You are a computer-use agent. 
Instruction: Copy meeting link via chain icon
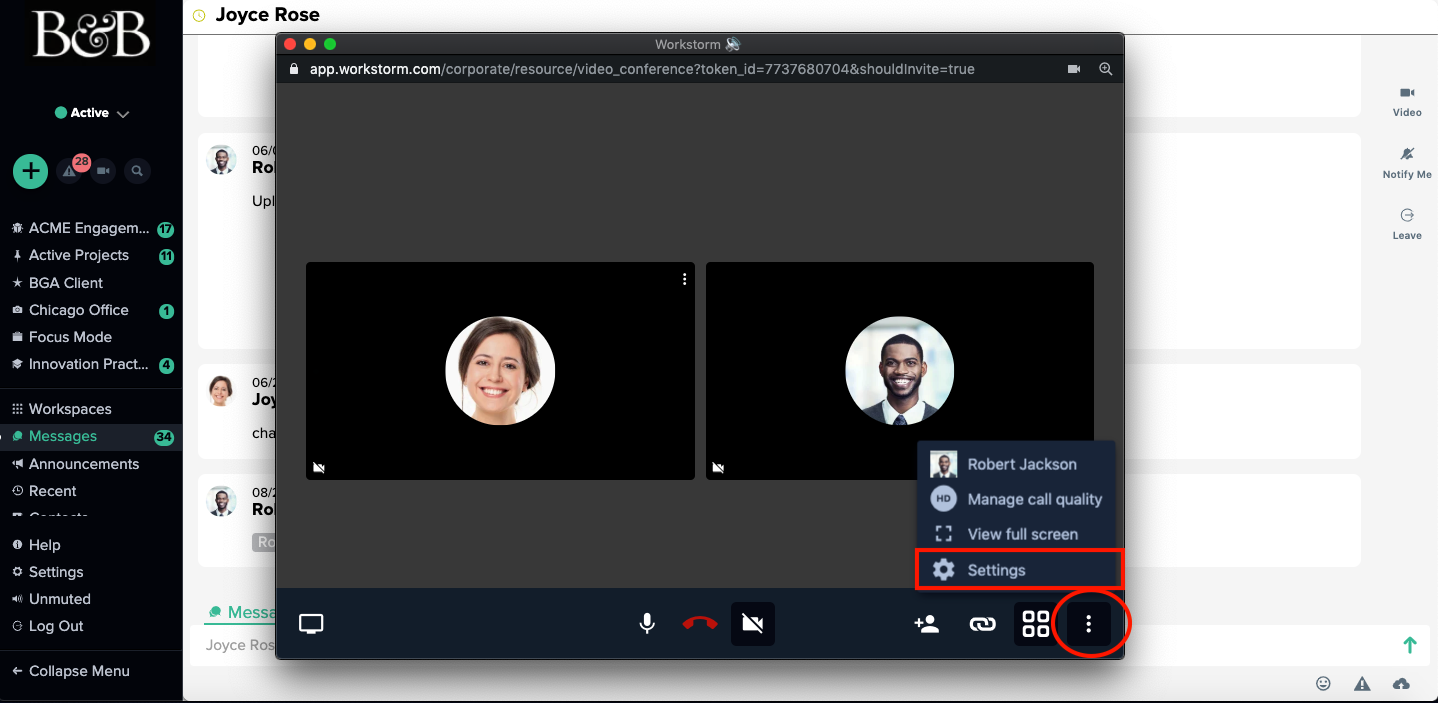[982, 624]
